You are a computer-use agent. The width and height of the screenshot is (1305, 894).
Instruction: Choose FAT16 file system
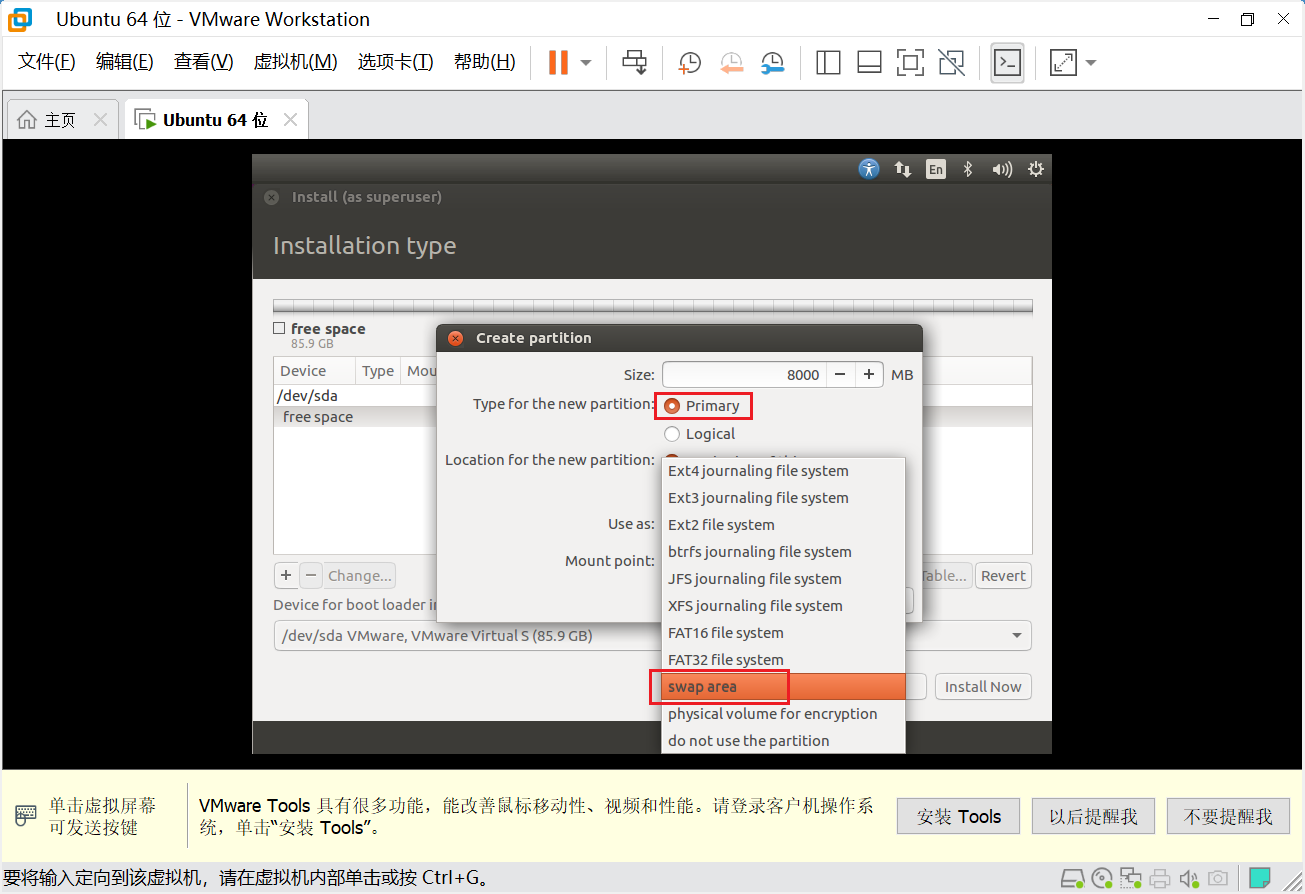(783, 633)
